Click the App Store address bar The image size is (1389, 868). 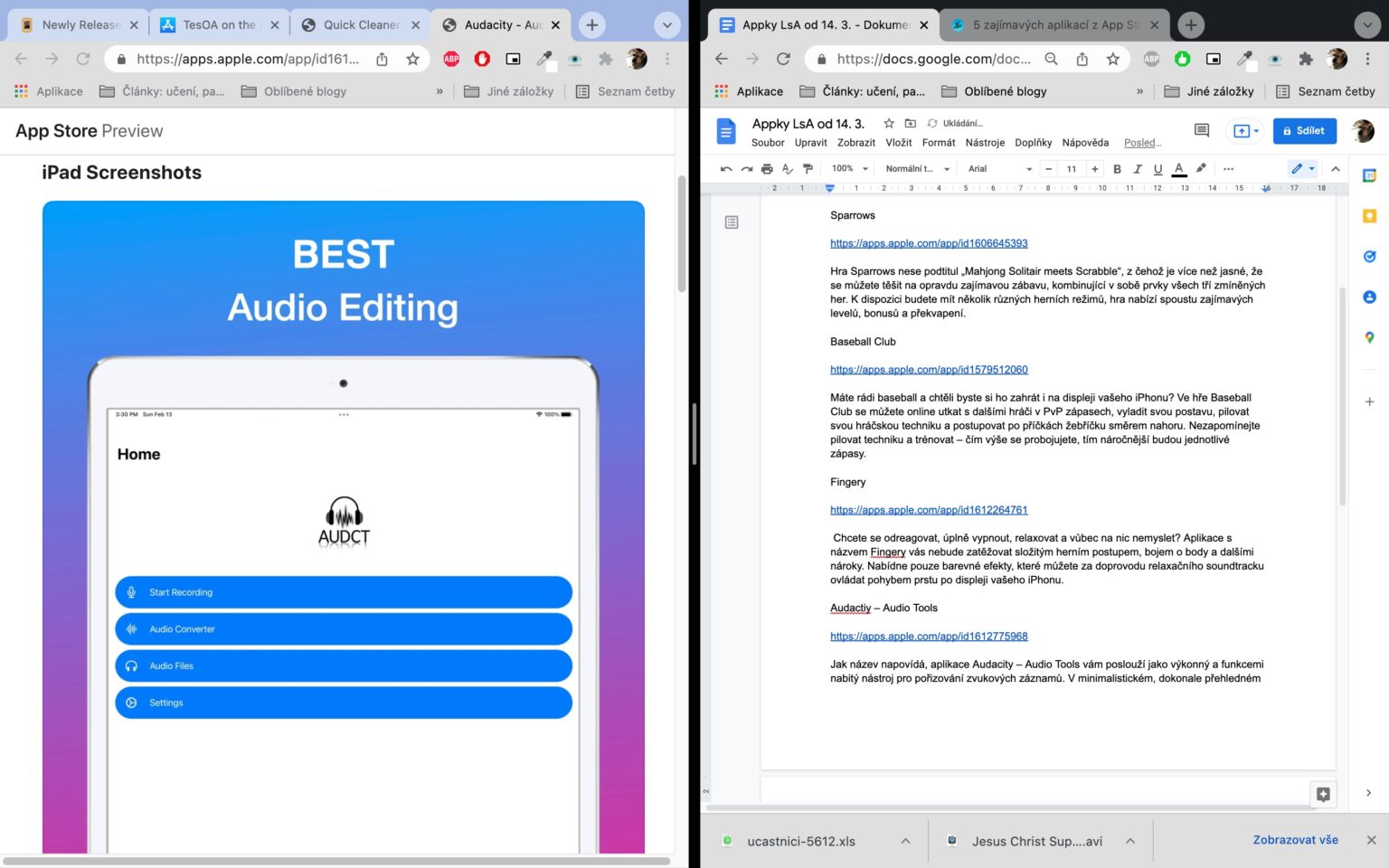click(x=247, y=60)
